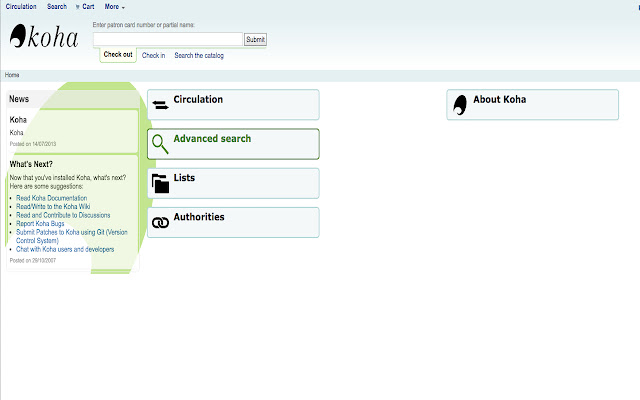The image size is (640, 400).
Task: Click the Koha logo in header
Action: (x=44, y=37)
